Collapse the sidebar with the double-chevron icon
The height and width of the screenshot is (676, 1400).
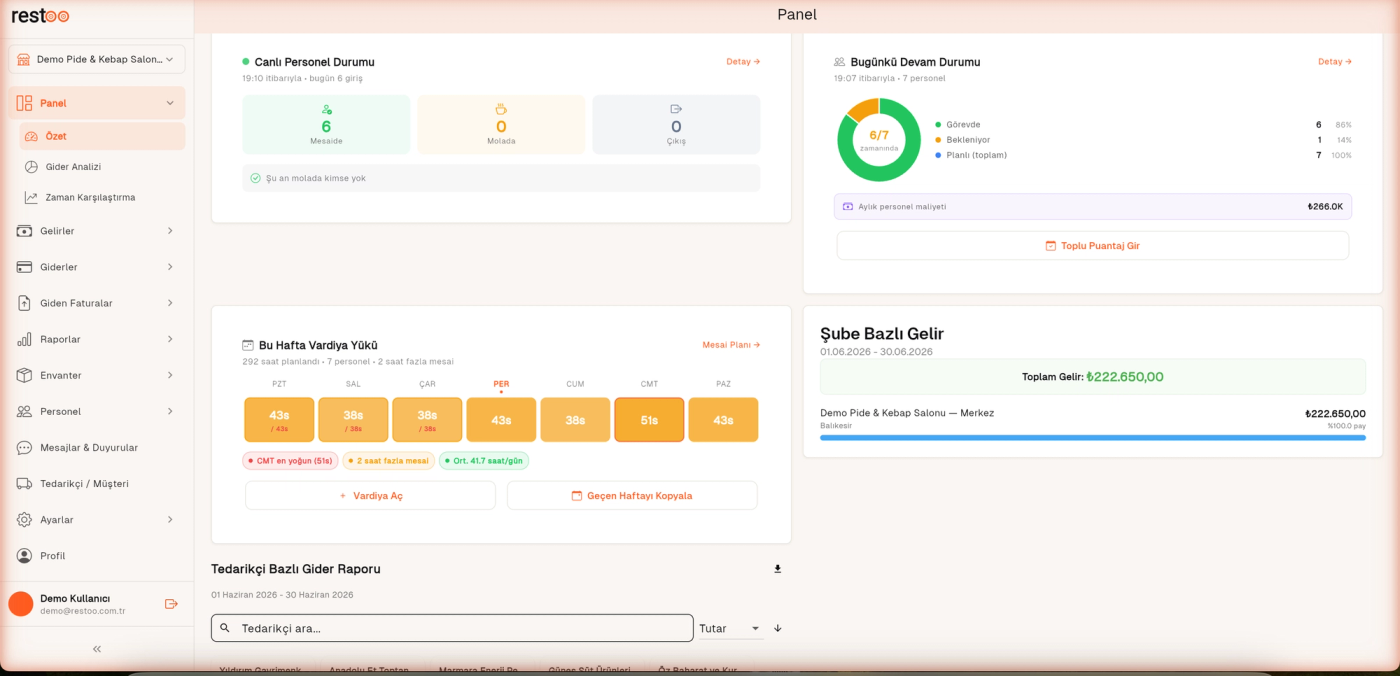click(97, 649)
